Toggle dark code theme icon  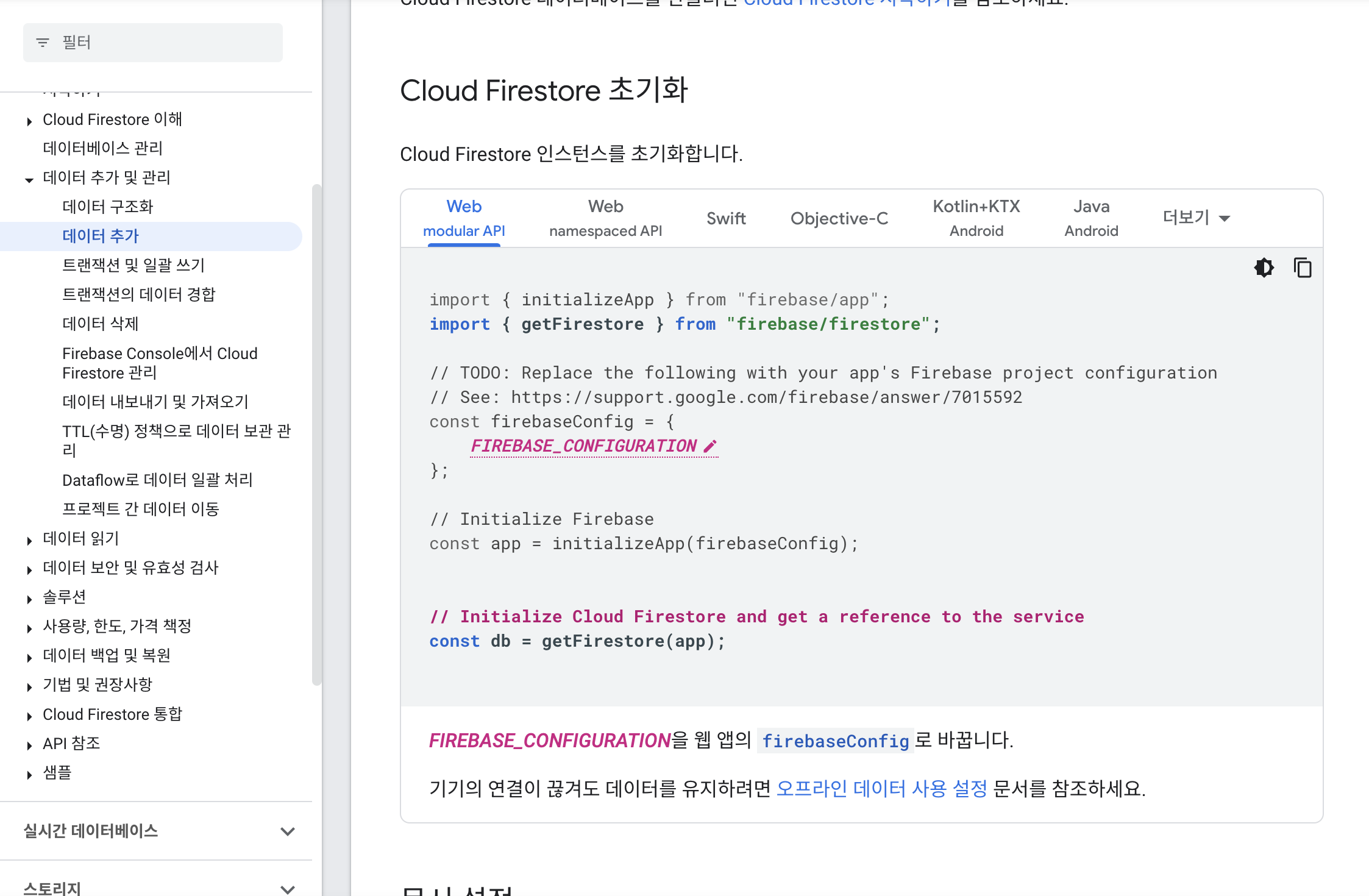[x=1264, y=268]
